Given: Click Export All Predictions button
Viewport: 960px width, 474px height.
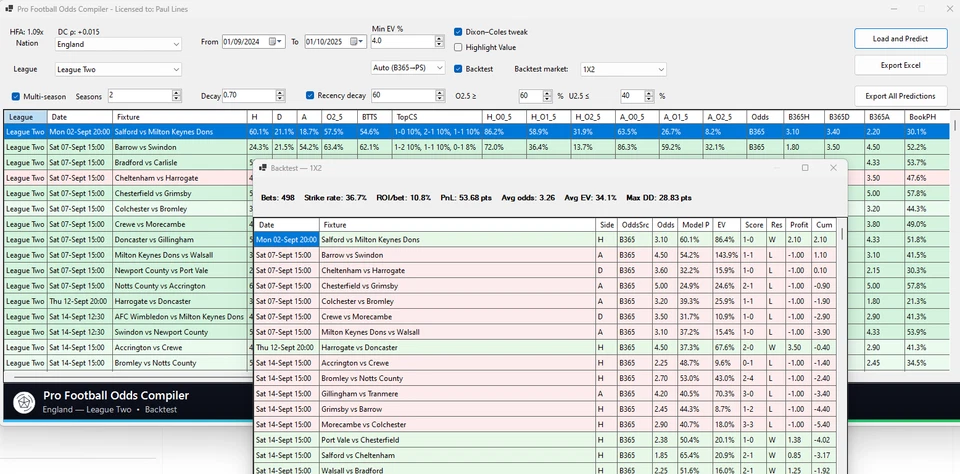Looking at the screenshot, I should (x=900, y=96).
